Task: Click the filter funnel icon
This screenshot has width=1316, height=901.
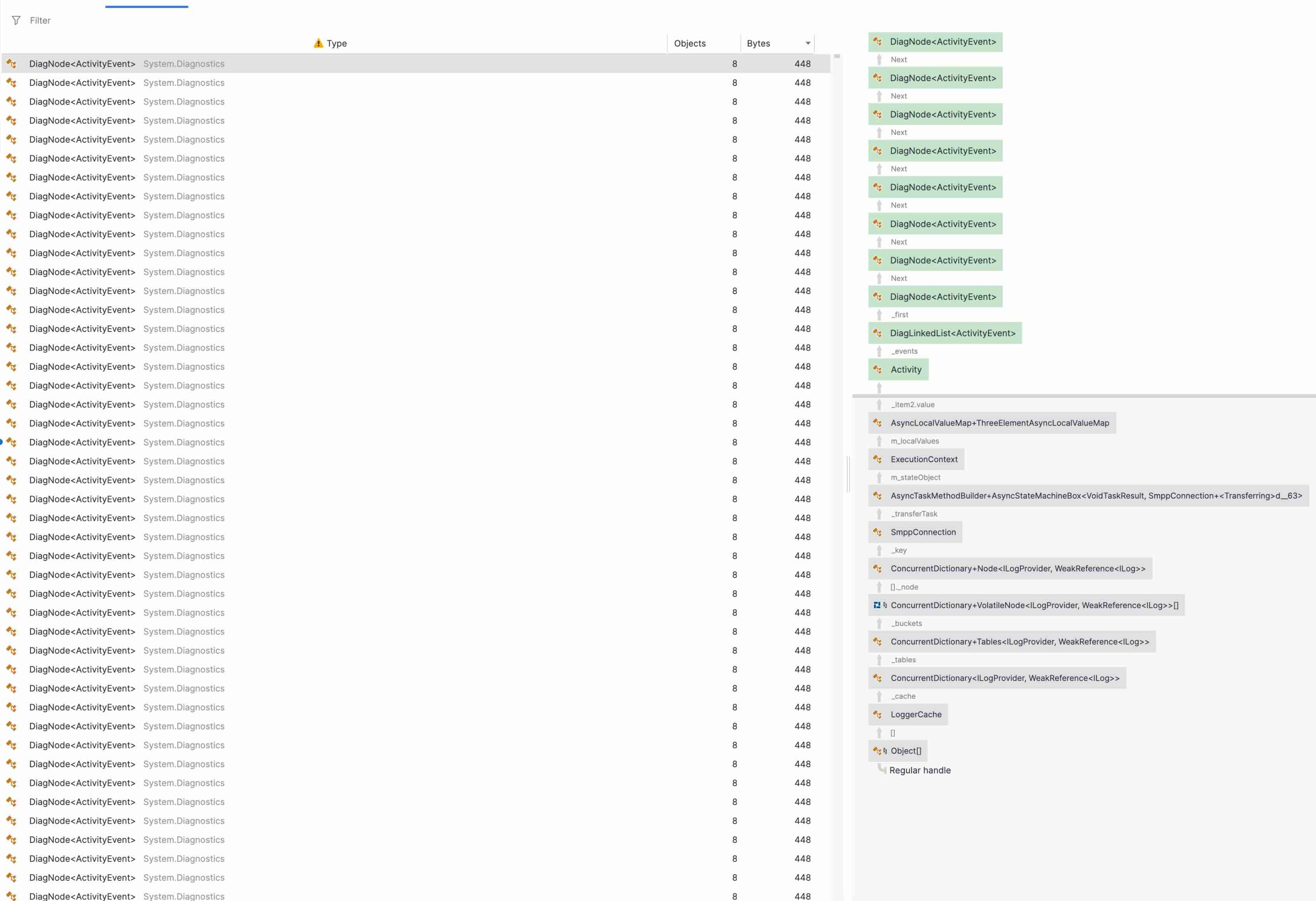Action: click(x=16, y=20)
